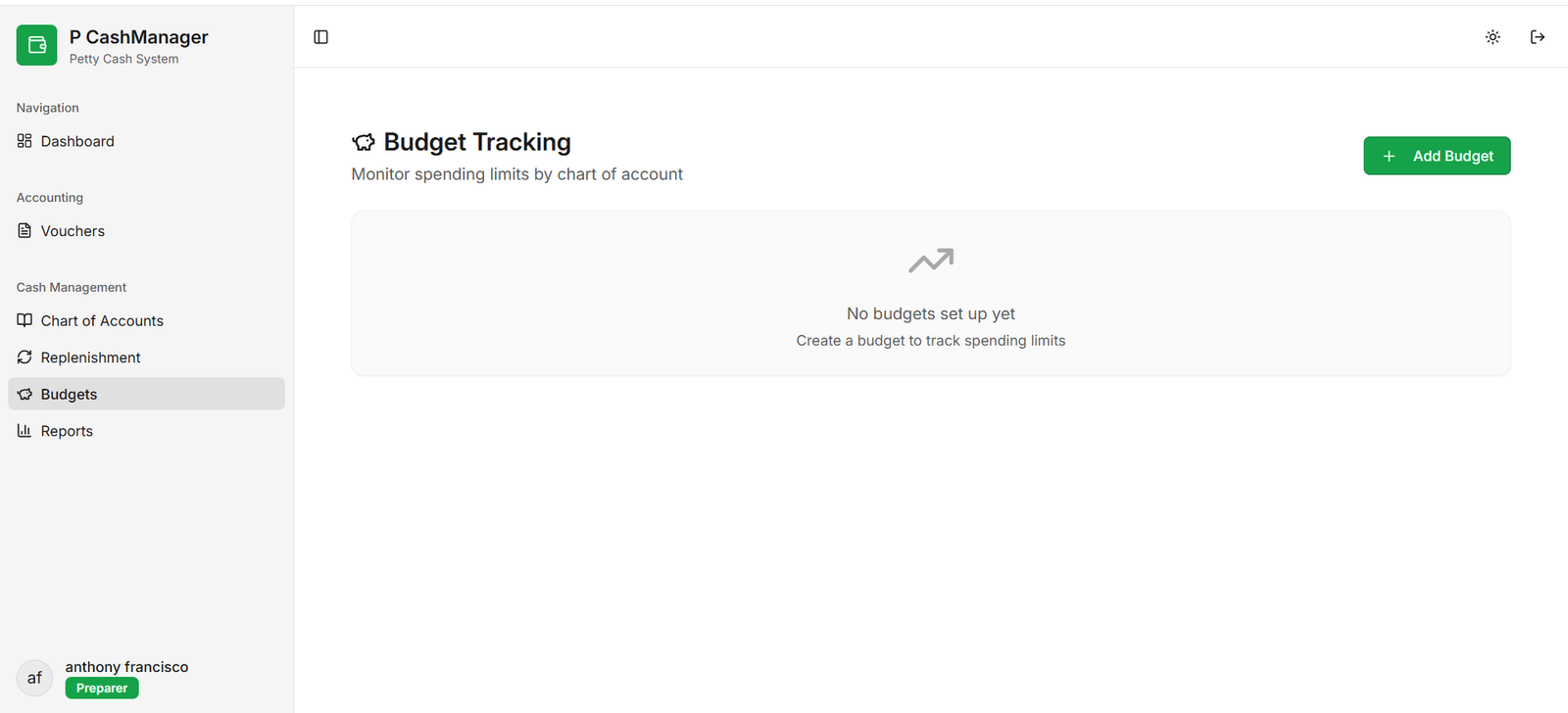Toggle the sidebar collapse icon
This screenshot has height=713, width=1568.
pyautogui.click(x=320, y=37)
